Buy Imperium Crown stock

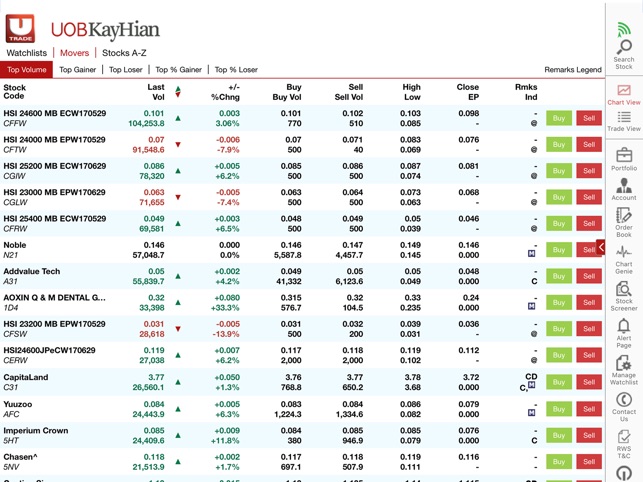[x=559, y=435]
